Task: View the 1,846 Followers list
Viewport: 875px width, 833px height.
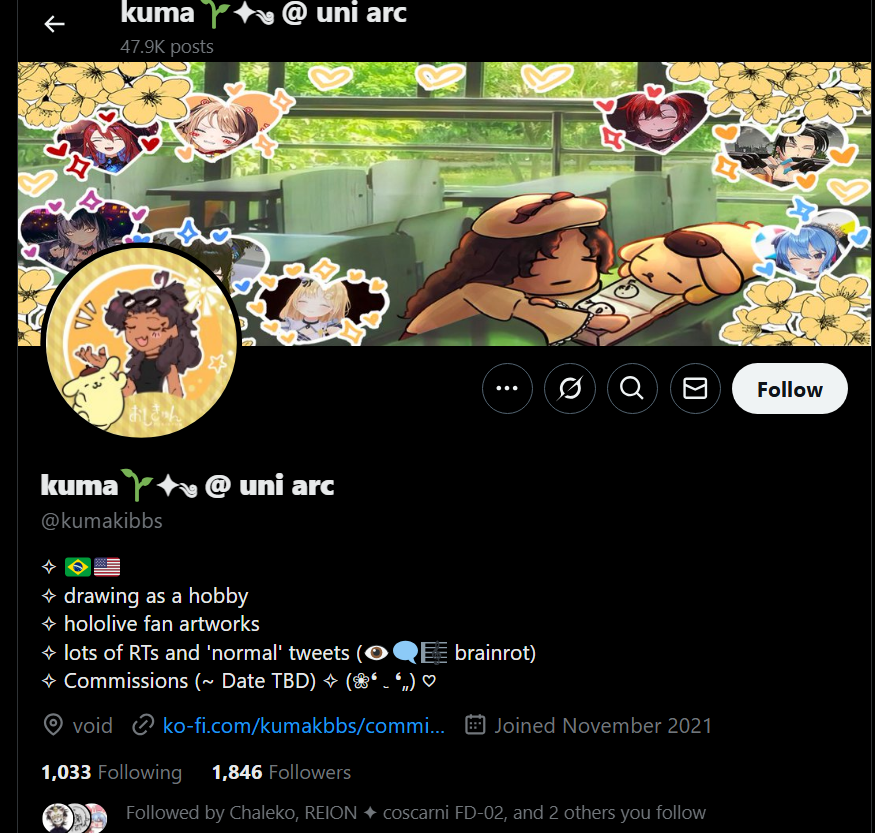Action: pyautogui.click(x=281, y=772)
